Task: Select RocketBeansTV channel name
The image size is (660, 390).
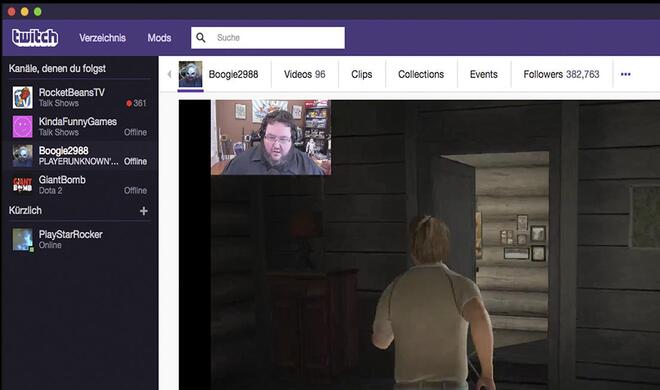Action: coord(72,92)
